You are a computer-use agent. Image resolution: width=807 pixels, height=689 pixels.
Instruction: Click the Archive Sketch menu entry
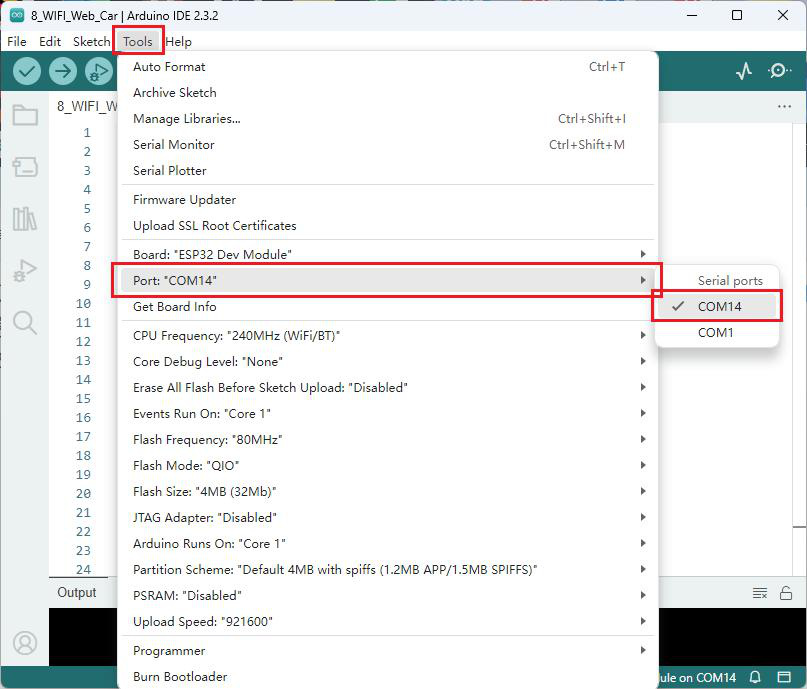click(x=388, y=93)
